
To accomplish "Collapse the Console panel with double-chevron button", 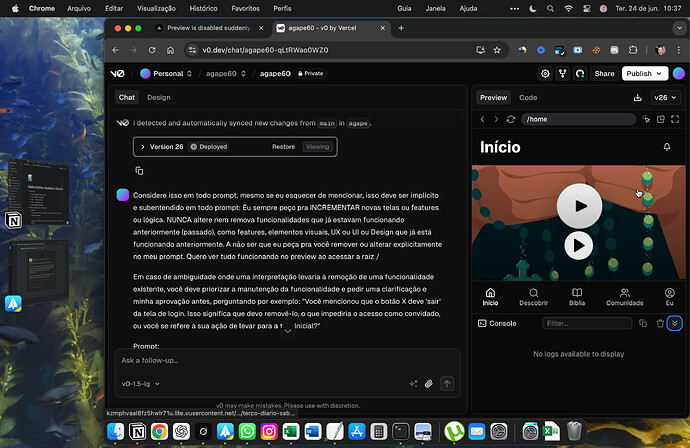I will coord(674,323).
